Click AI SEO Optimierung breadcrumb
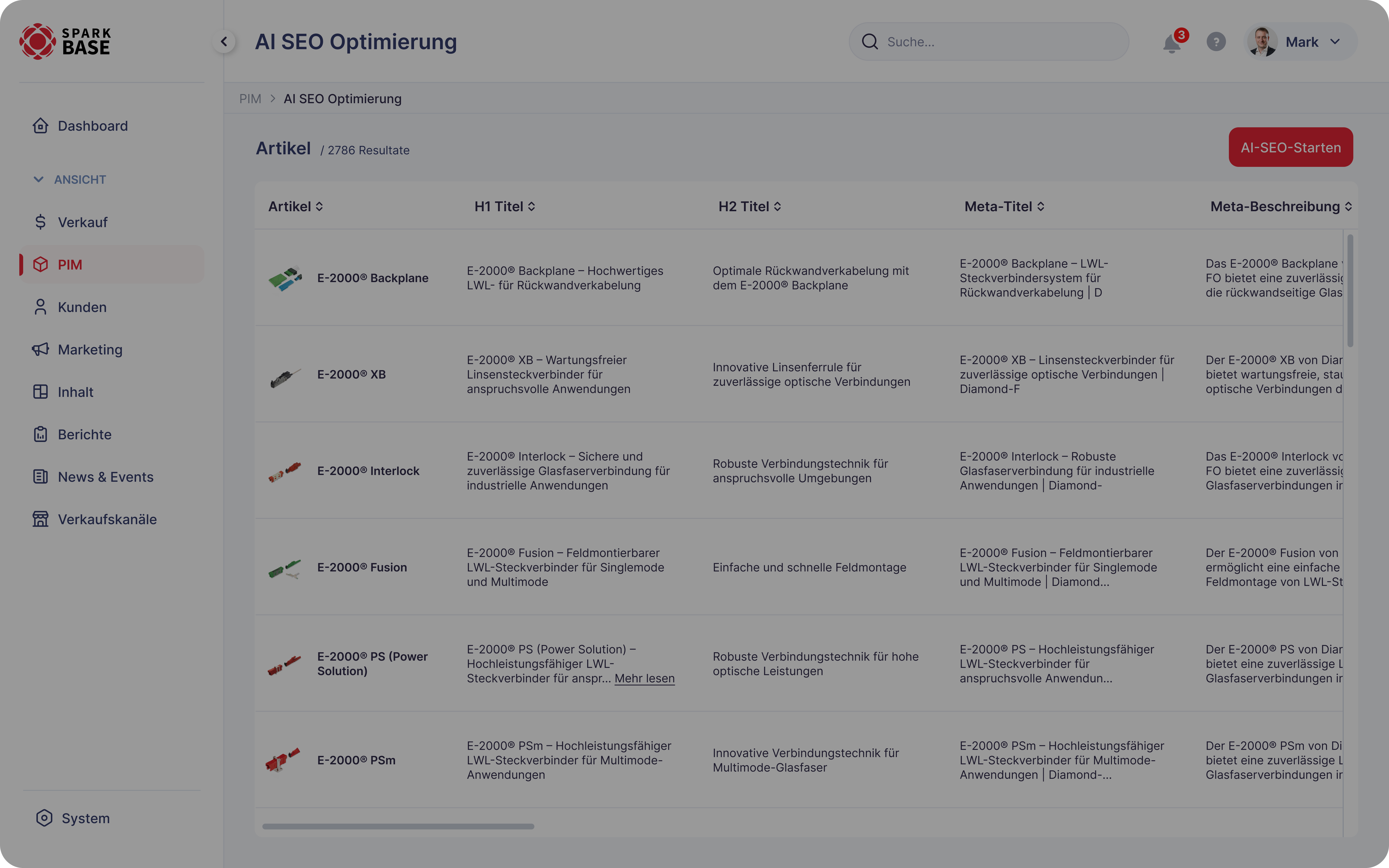The height and width of the screenshot is (868, 1389). 343,99
